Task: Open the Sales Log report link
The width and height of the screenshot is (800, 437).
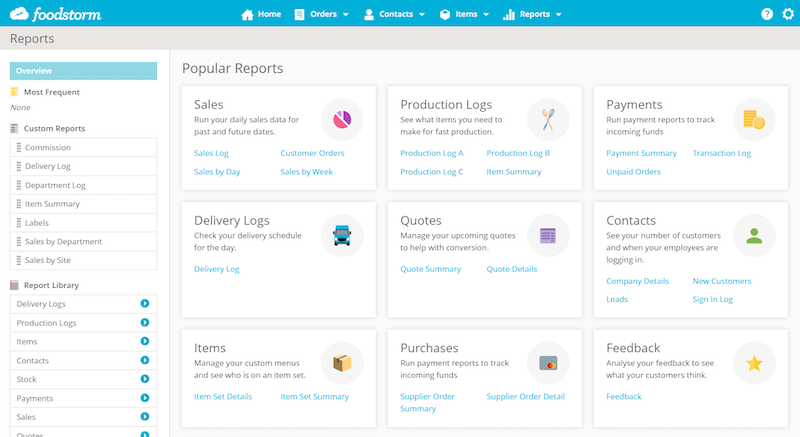Action: (x=211, y=153)
